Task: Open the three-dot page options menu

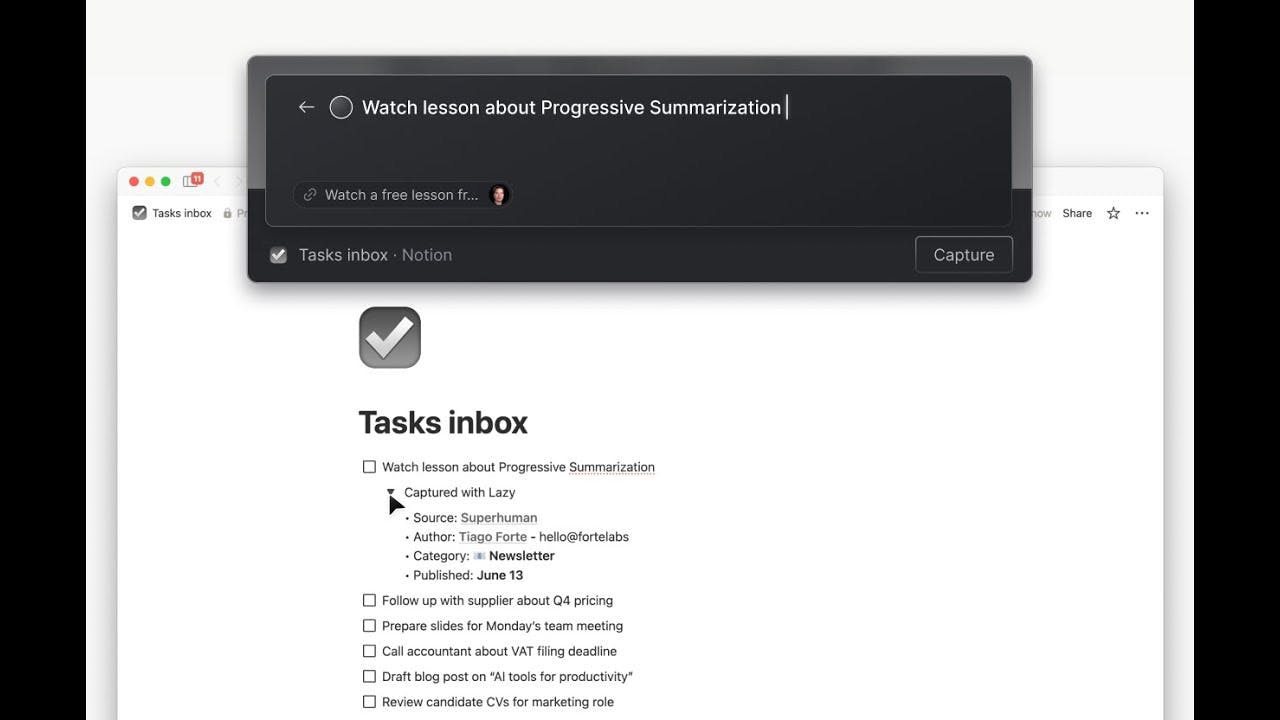Action: [1142, 213]
